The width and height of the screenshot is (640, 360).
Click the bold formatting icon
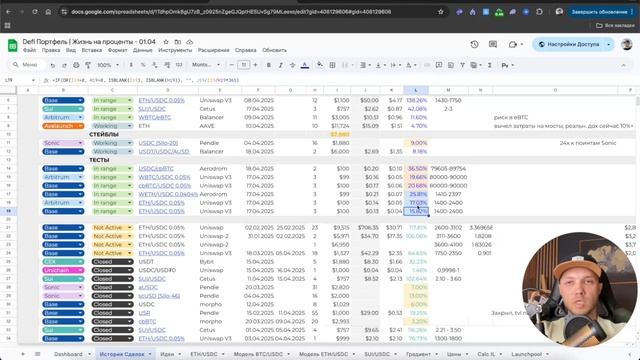(x=269, y=65)
